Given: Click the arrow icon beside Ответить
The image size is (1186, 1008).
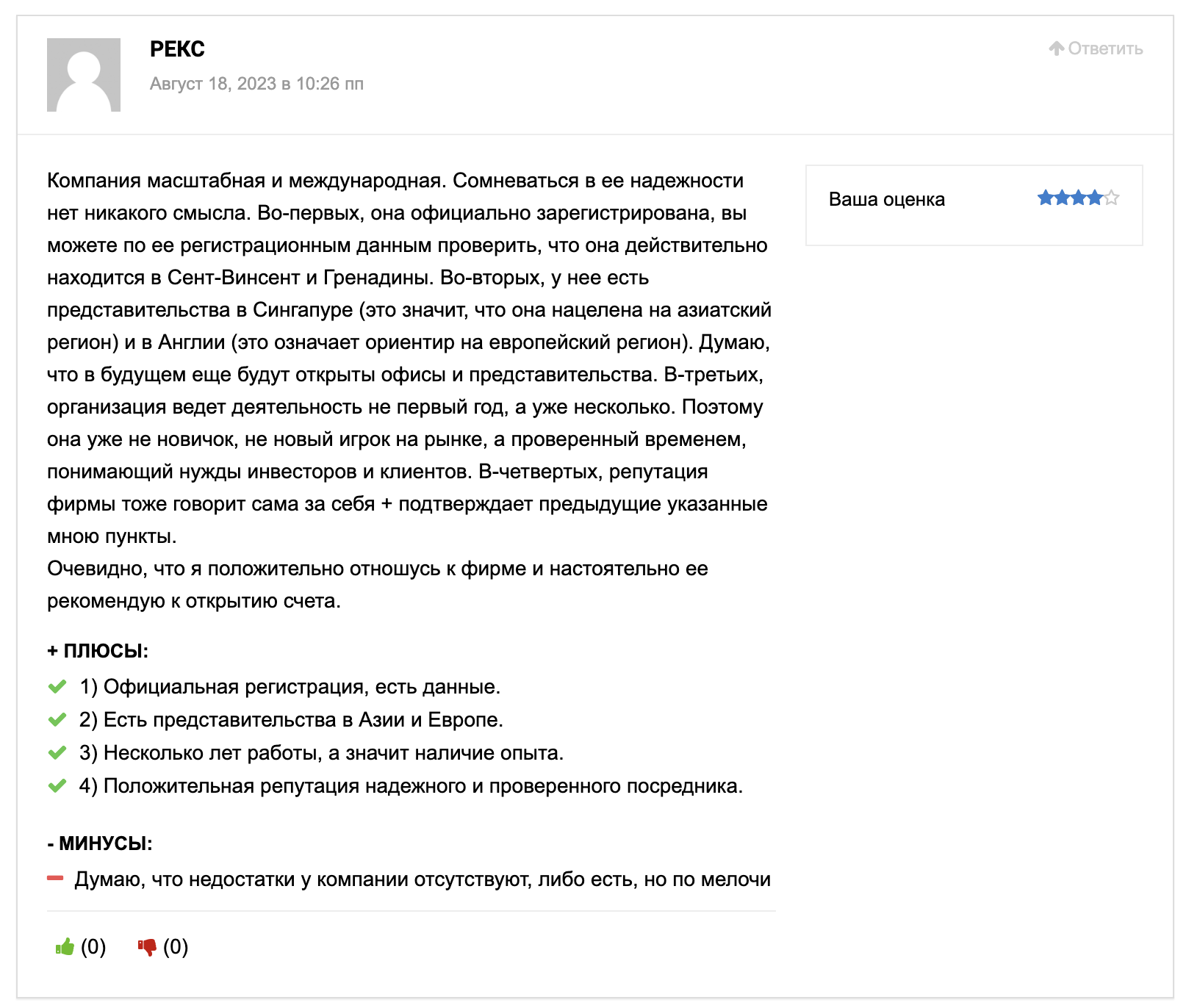Looking at the screenshot, I should [x=1057, y=48].
